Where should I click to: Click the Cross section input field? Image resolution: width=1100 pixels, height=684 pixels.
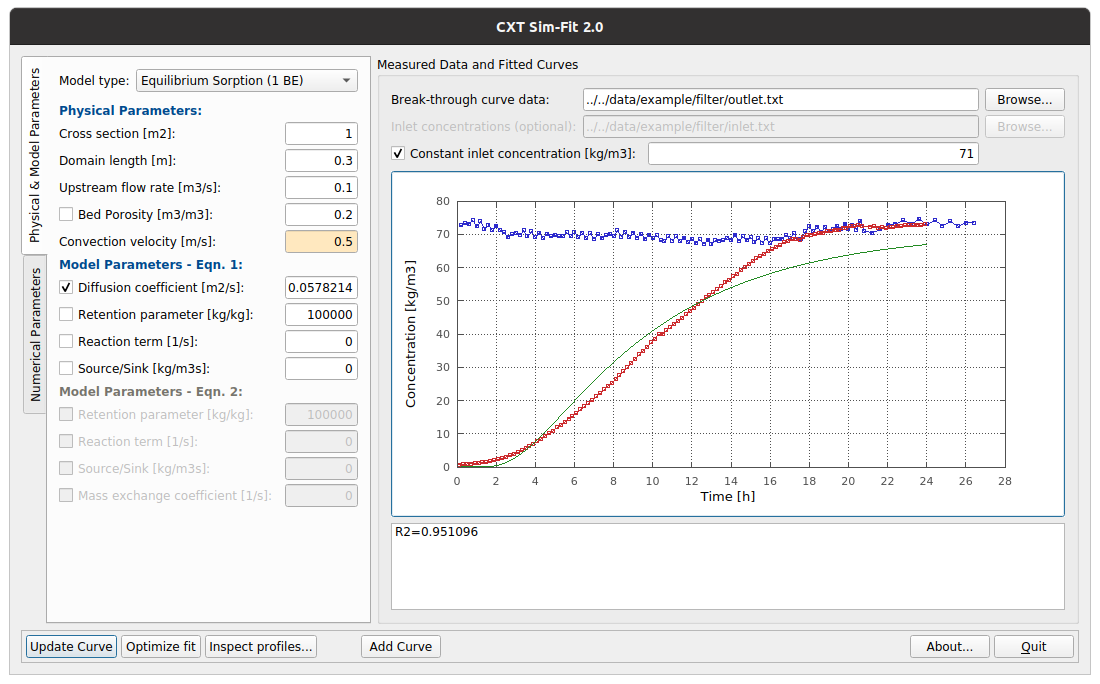click(x=321, y=134)
